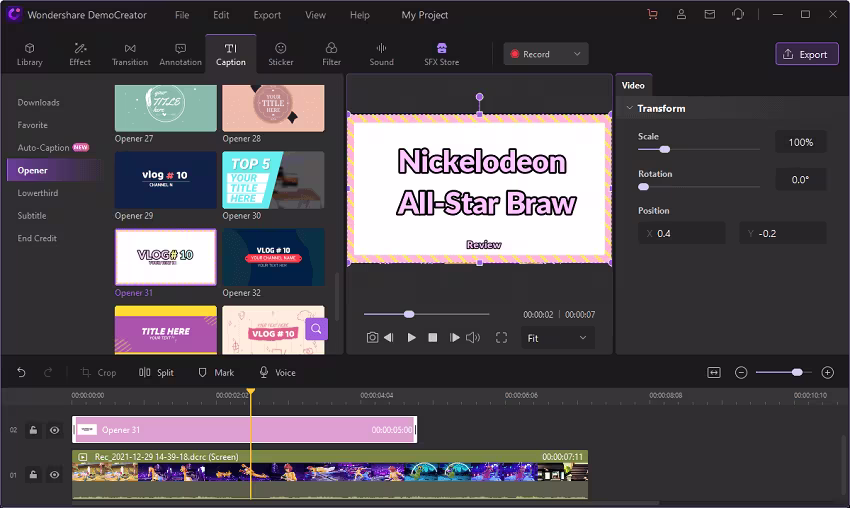Select the Opener 30 thumbnail
The height and width of the screenshot is (508, 850).
coord(273,180)
